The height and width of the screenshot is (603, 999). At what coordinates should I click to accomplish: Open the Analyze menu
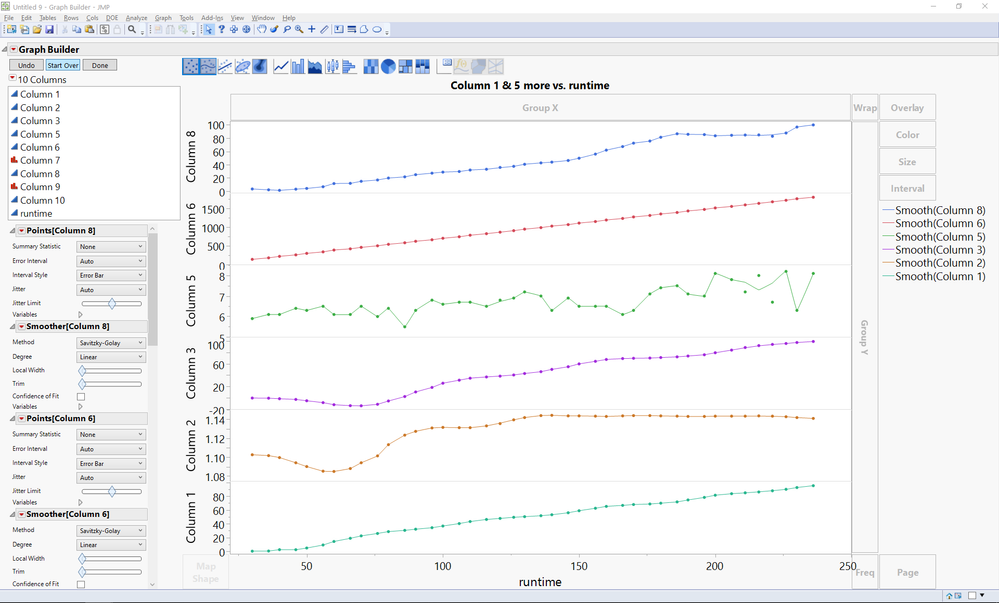(136, 17)
